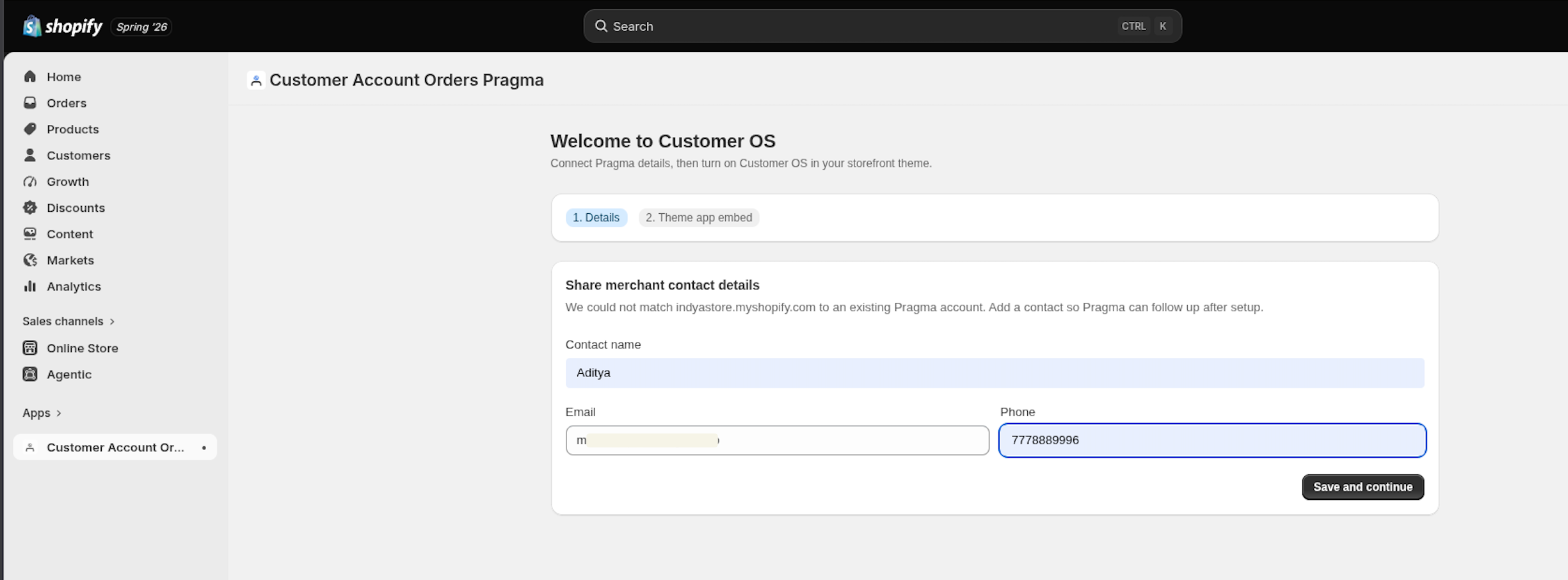Open the Markets globe icon
1568x580 pixels.
(30, 261)
